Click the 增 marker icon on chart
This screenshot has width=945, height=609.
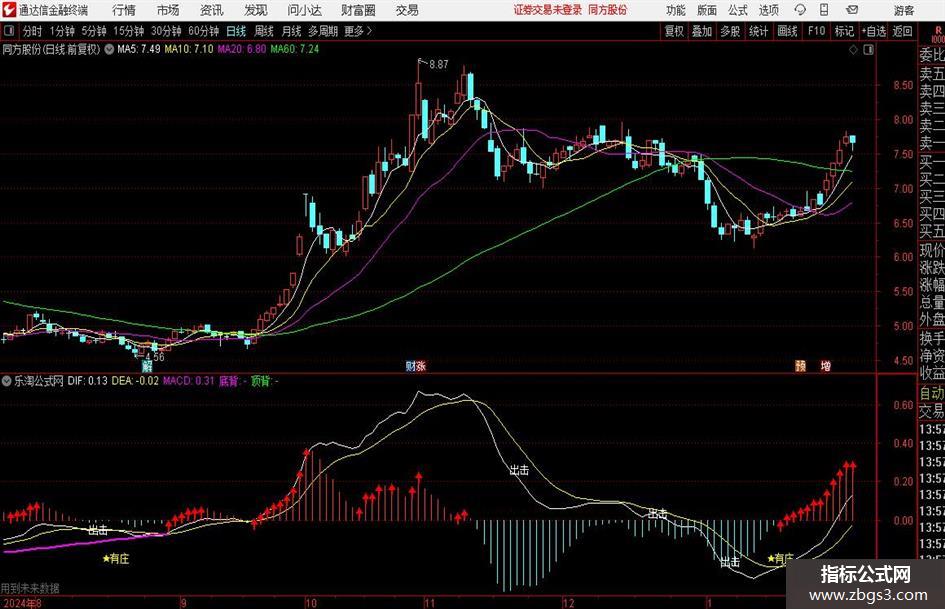coord(826,365)
